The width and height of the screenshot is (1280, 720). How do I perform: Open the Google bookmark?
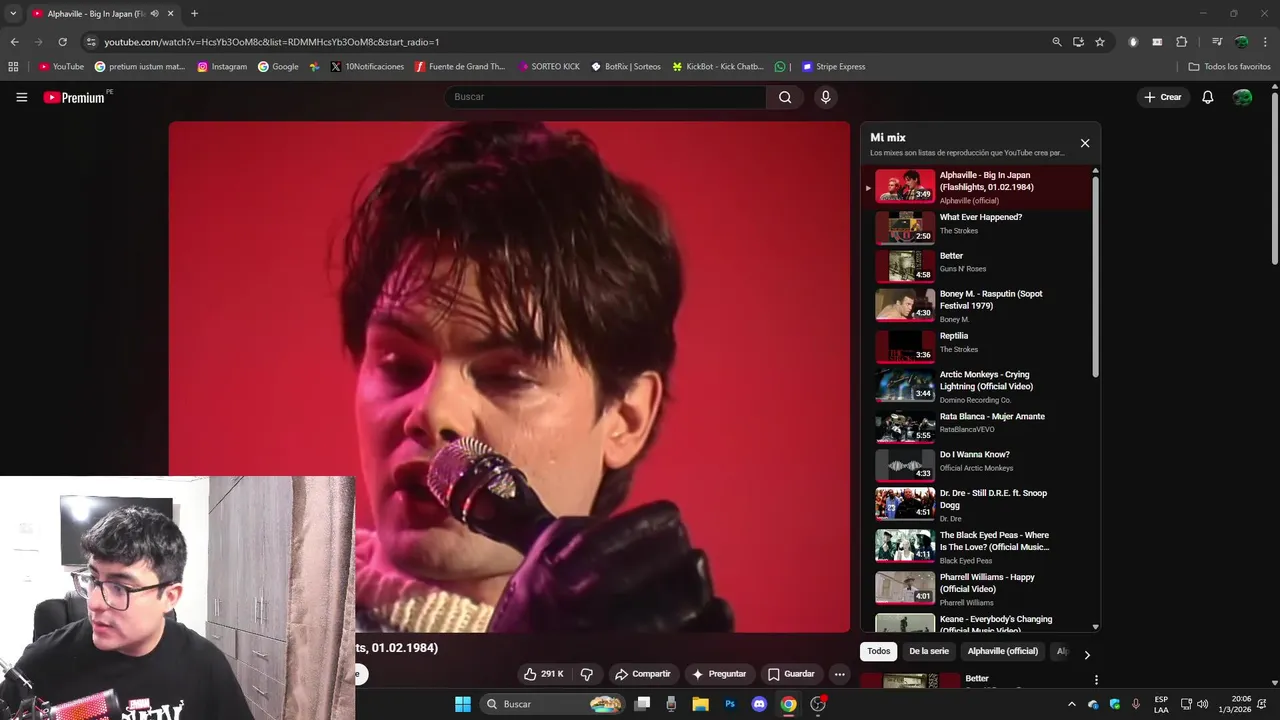278,67
